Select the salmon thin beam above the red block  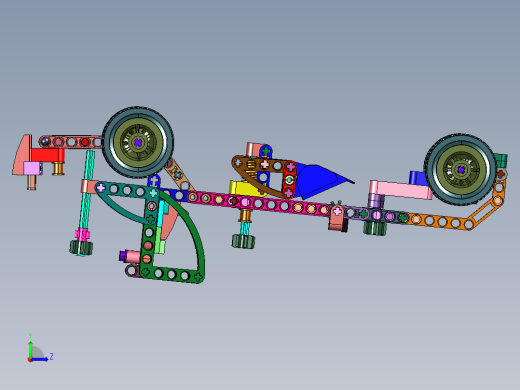point(72,142)
